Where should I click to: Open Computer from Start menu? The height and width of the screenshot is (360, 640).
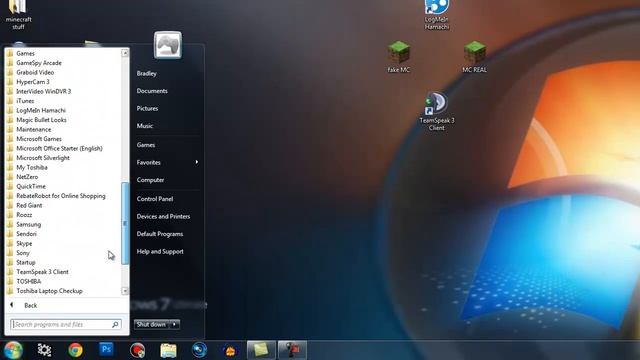[x=150, y=180]
